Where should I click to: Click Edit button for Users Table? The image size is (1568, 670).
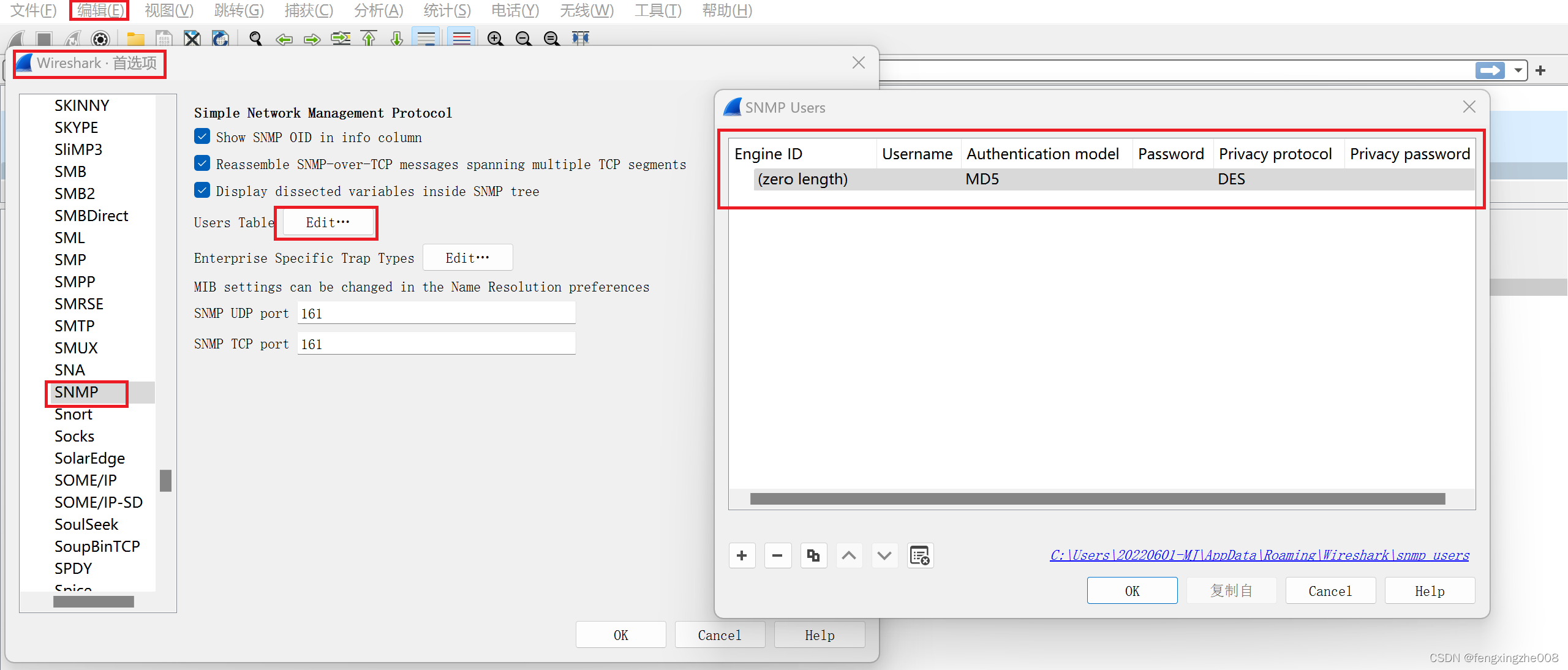click(x=328, y=222)
